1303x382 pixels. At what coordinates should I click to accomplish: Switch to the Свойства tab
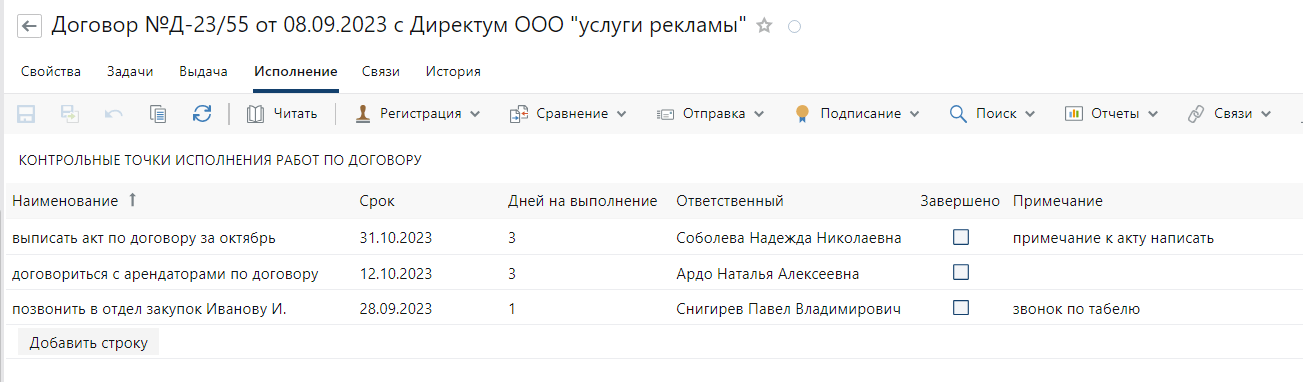click(50, 71)
